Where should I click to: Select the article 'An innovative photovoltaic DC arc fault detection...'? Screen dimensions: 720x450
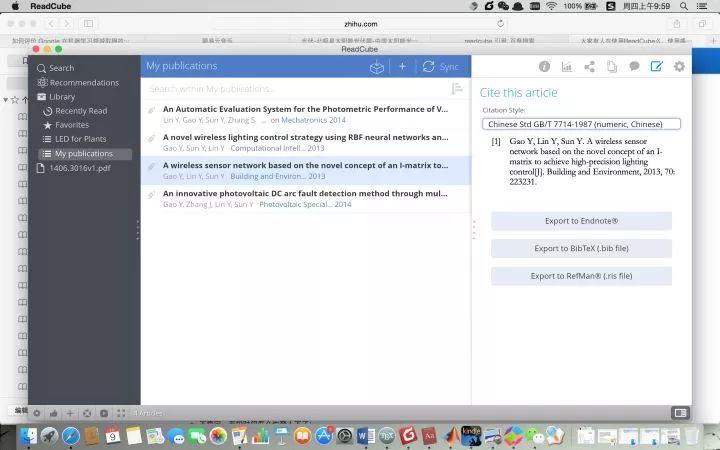coord(306,198)
